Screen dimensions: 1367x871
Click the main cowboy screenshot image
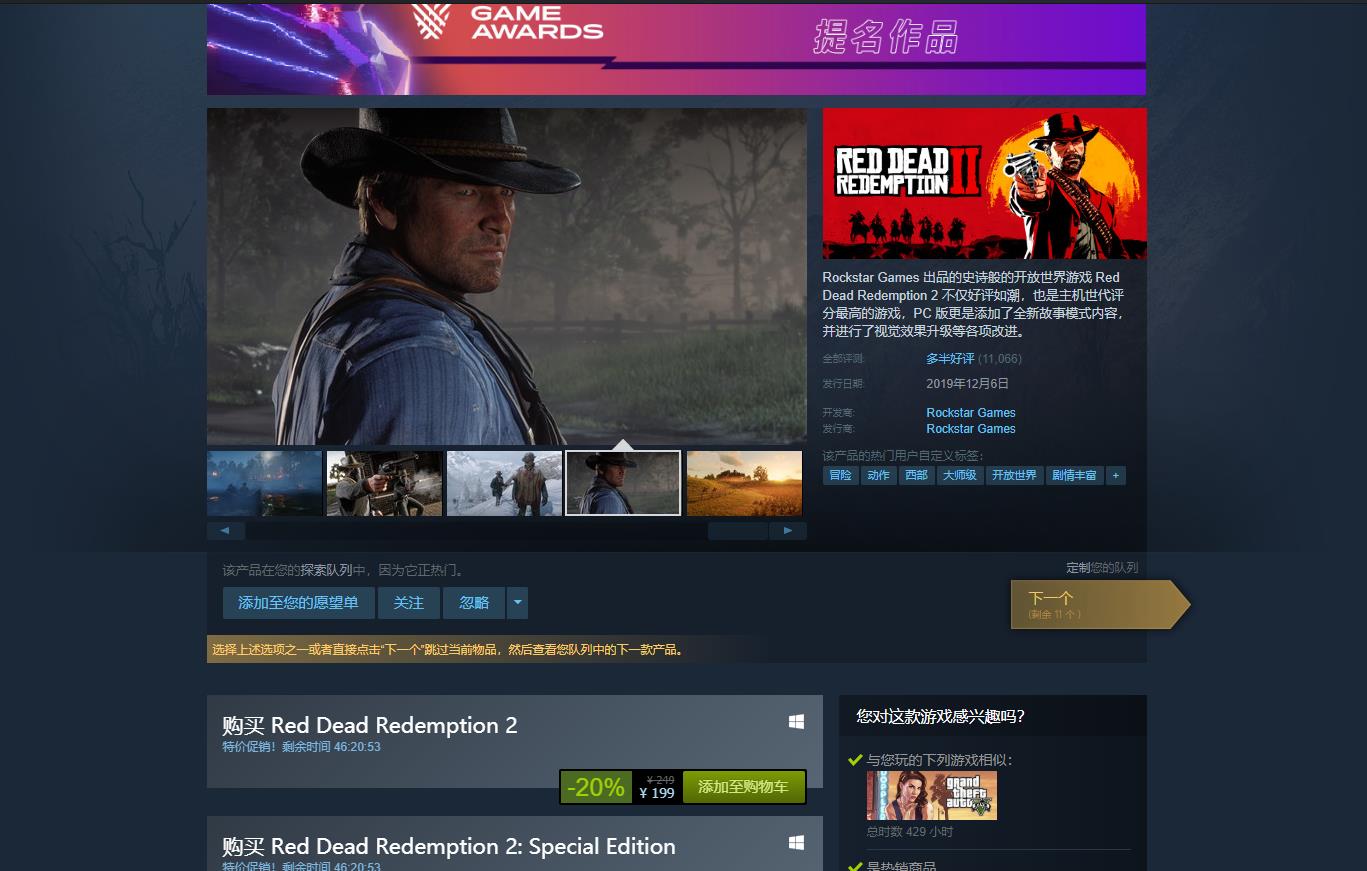(x=507, y=276)
